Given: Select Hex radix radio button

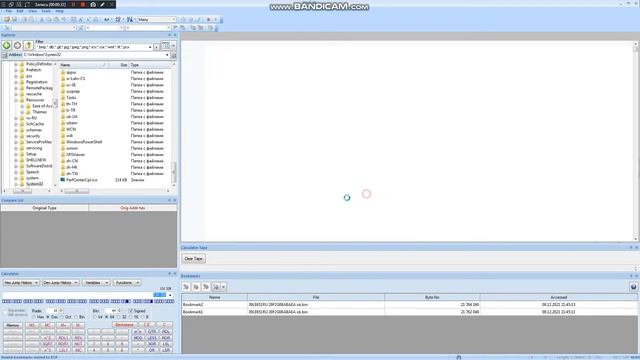Looking at the screenshot, I should click(34, 317).
